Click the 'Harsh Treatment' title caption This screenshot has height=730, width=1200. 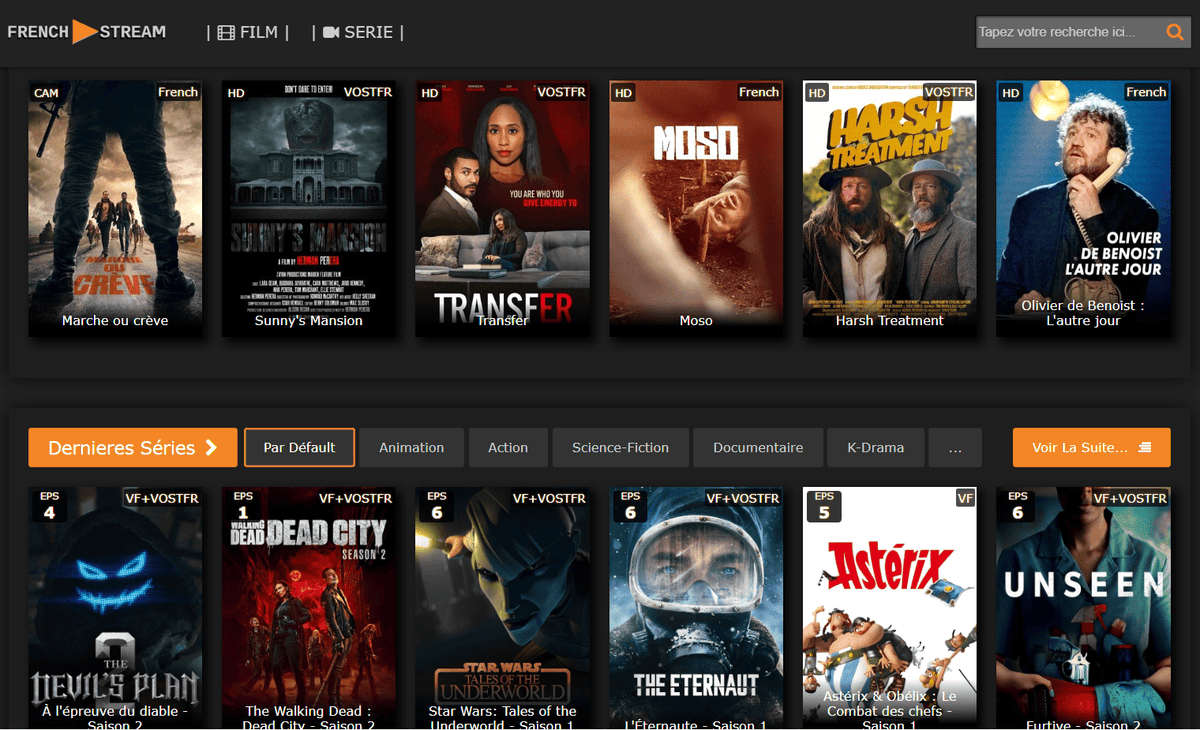click(x=890, y=321)
